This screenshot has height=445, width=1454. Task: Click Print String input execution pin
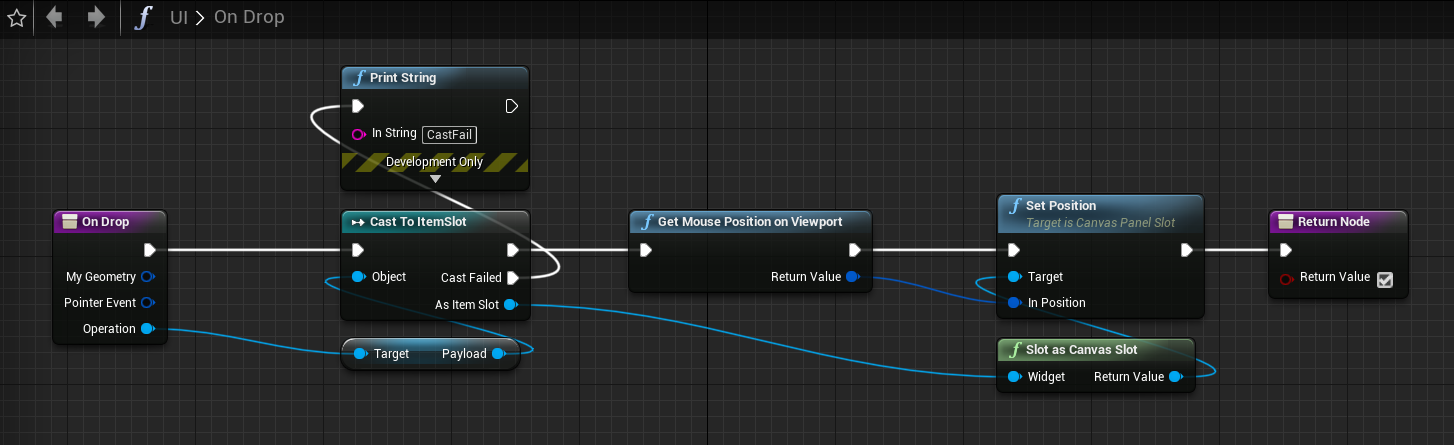point(358,106)
